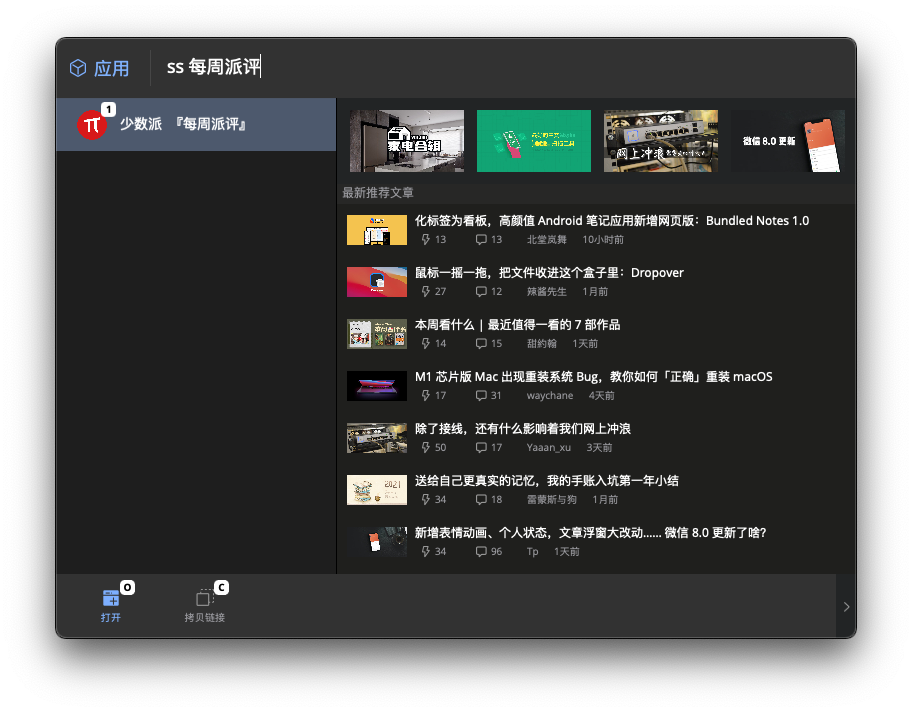Click the 本周看什么 article thumbnail
This screenshot has width=912, height=712.
pyautogui.click(x=377, y=334)
